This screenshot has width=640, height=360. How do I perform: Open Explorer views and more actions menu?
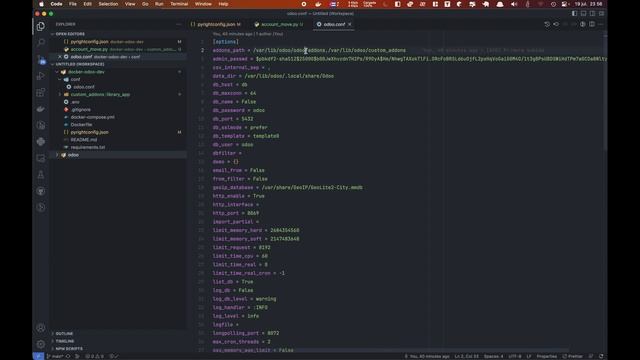[178, 24]
